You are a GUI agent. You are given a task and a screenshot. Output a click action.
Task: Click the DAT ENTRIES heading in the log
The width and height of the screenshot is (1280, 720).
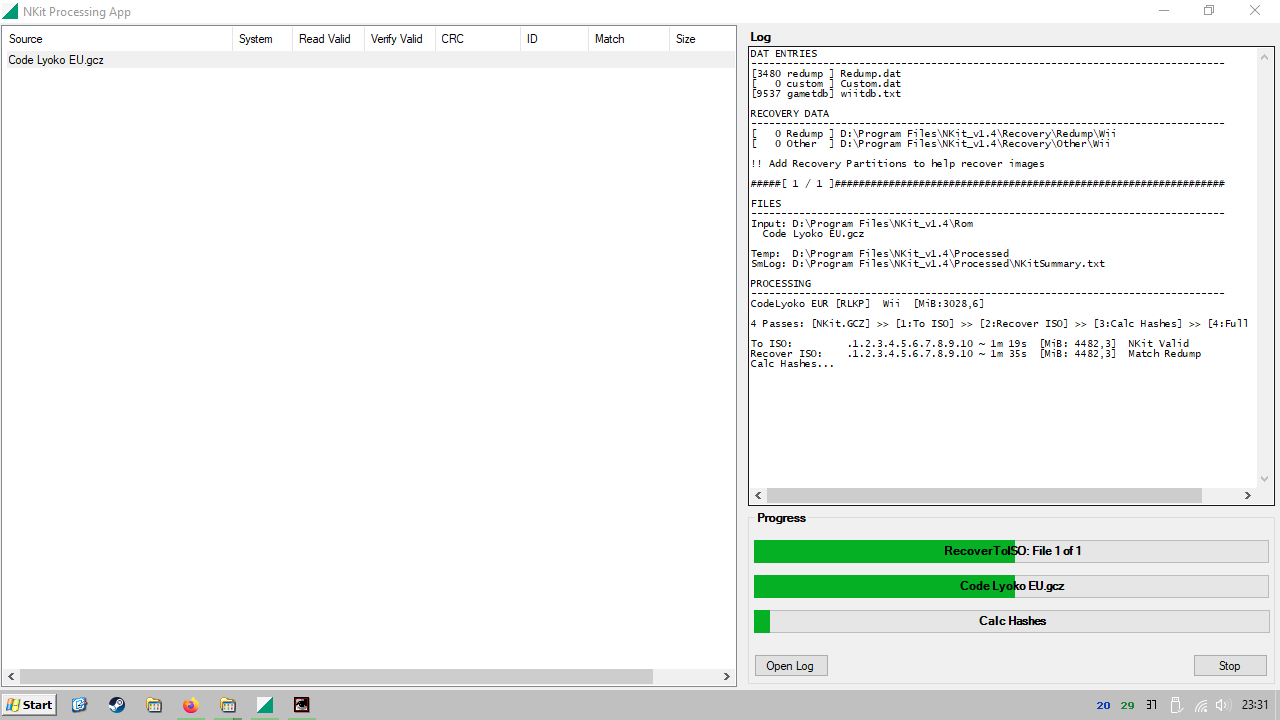click(x=784, y=54)
